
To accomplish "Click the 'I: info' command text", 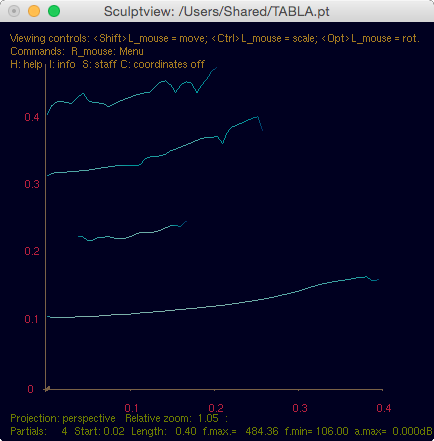I will (62, 64).
